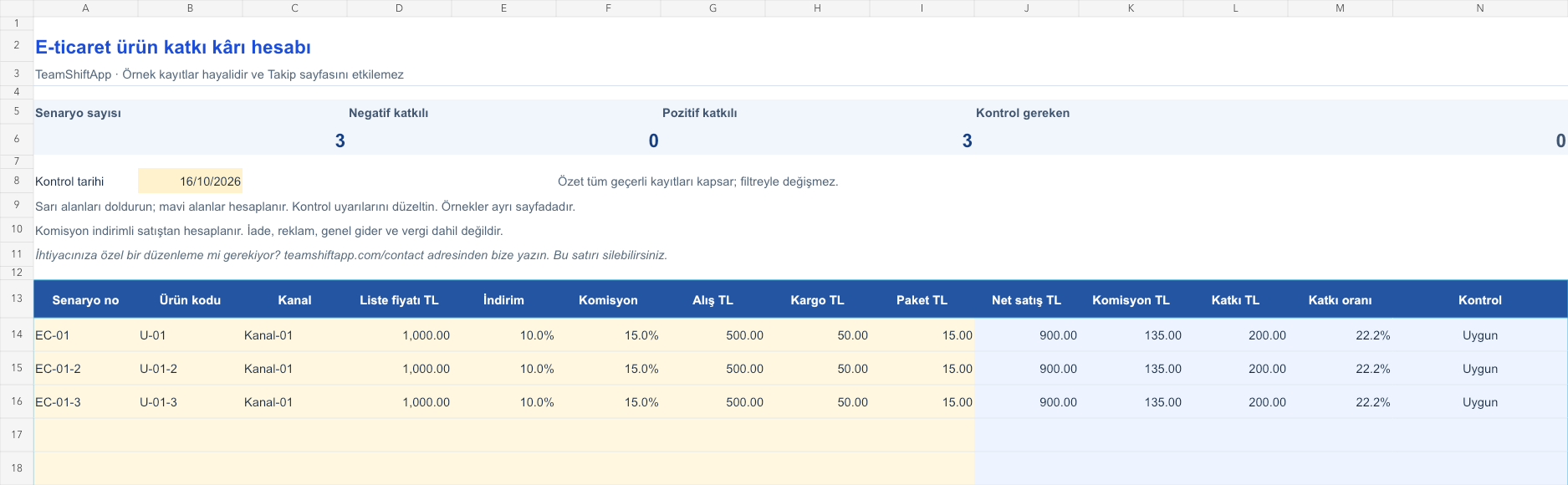This screenshot has width=1568, height=485.
Task: Select the 22.2% contribution rate in row EC-01
Action: (1340, 335)
